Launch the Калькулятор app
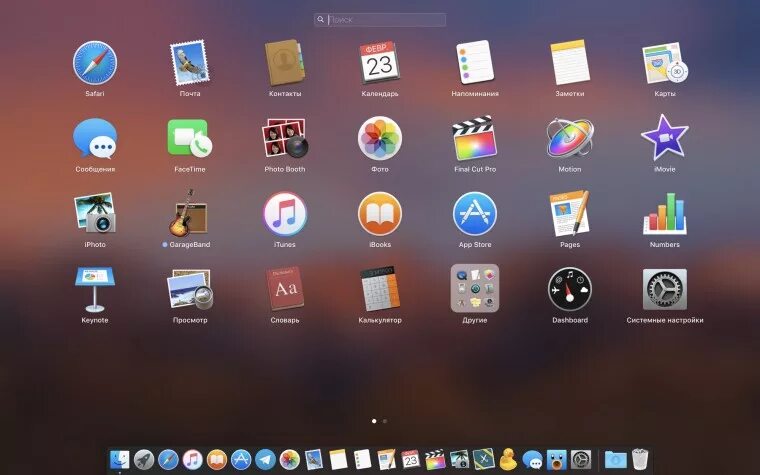The image size is (760, 475). point(380,289)
